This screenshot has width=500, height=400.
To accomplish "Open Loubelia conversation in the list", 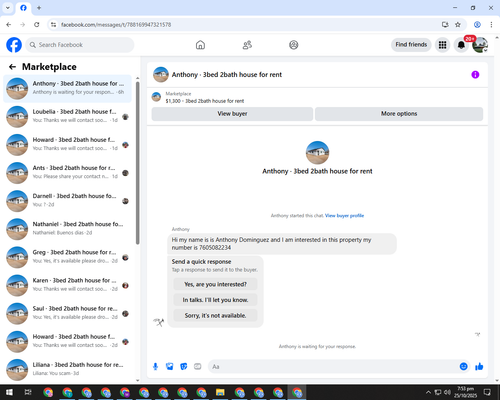I will click(67, 117).
